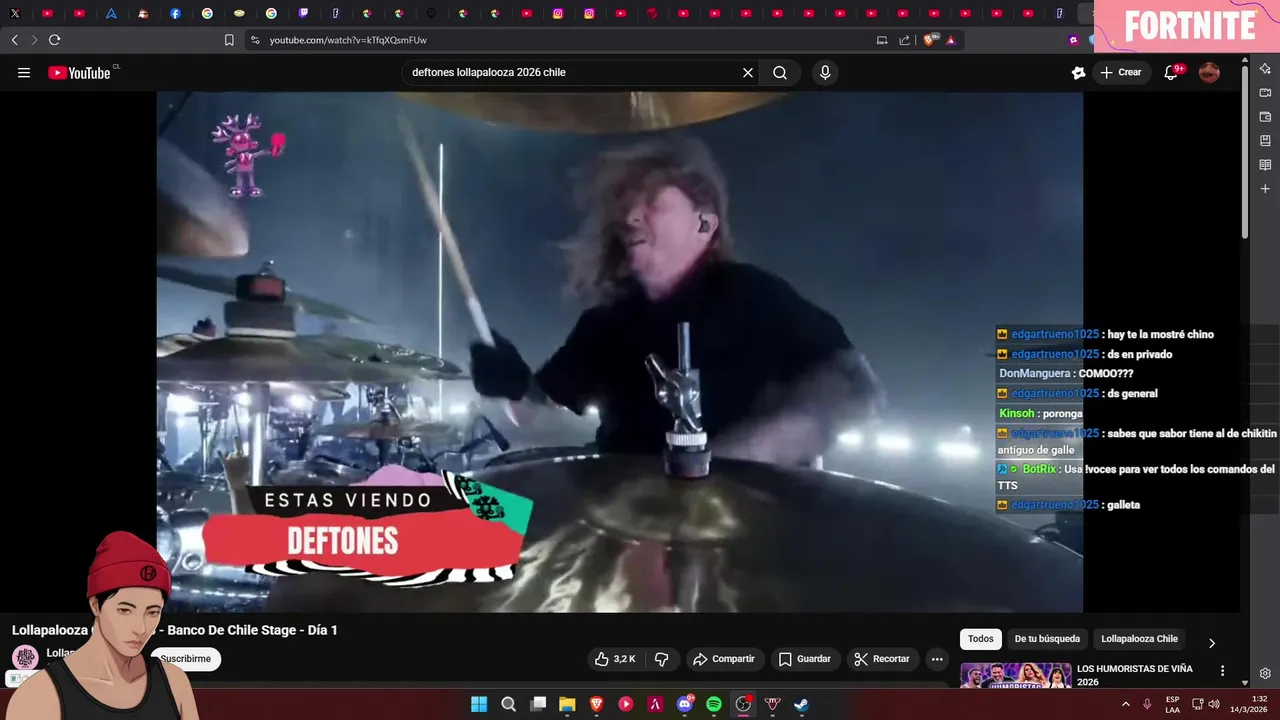Clip video with Recortar button
Viewport: 1280px width, 720px height.
coord(882,659)
